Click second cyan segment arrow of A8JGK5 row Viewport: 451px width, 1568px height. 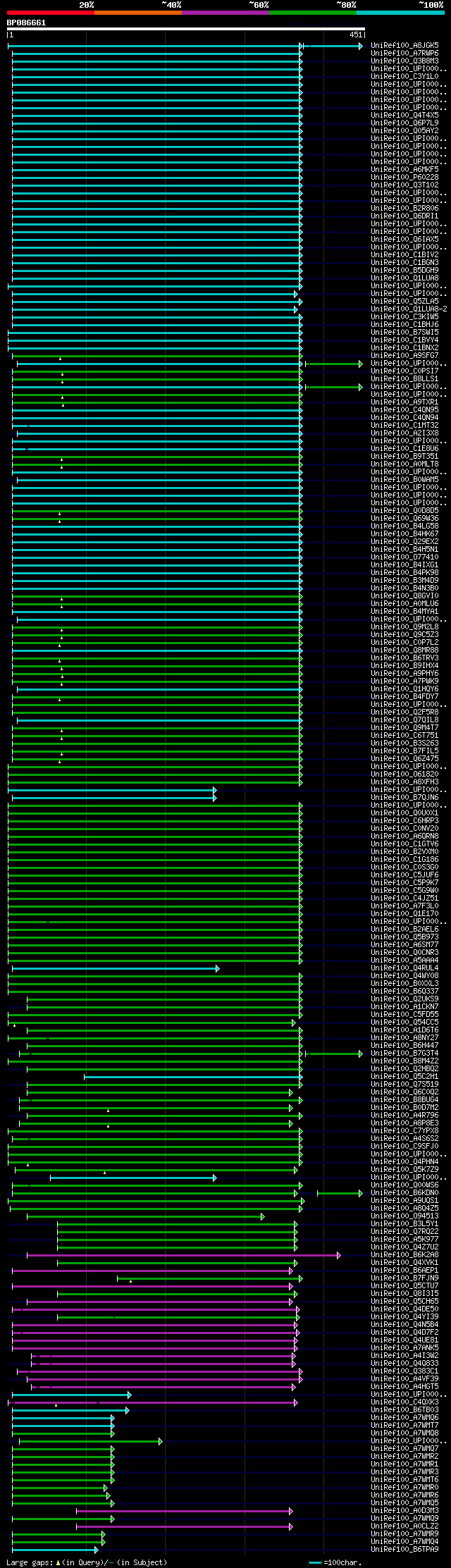tap(335, 46)
